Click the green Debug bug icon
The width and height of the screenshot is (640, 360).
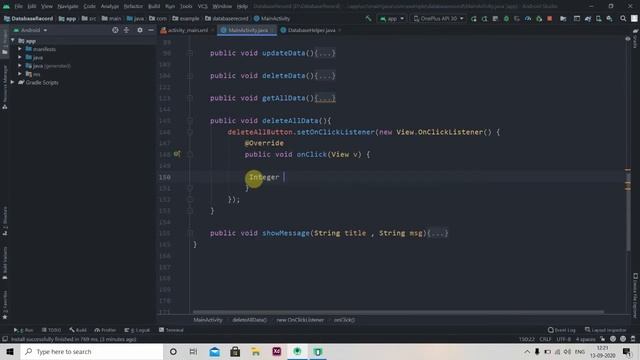point(506,18)
